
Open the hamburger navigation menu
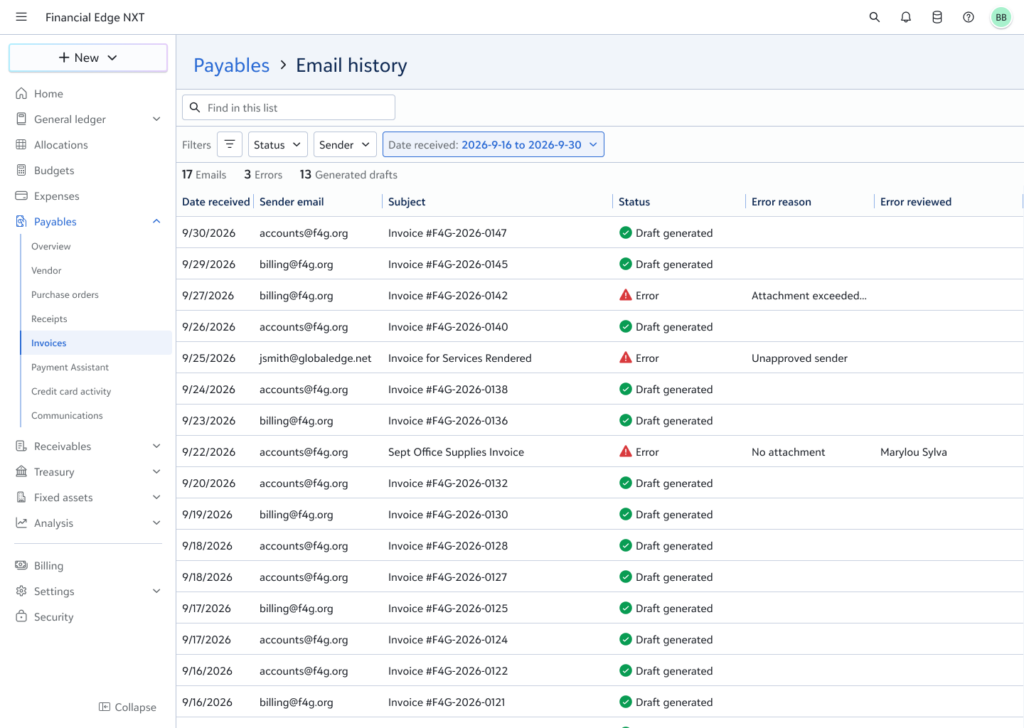pyautogui.click(x=22, y=17)
